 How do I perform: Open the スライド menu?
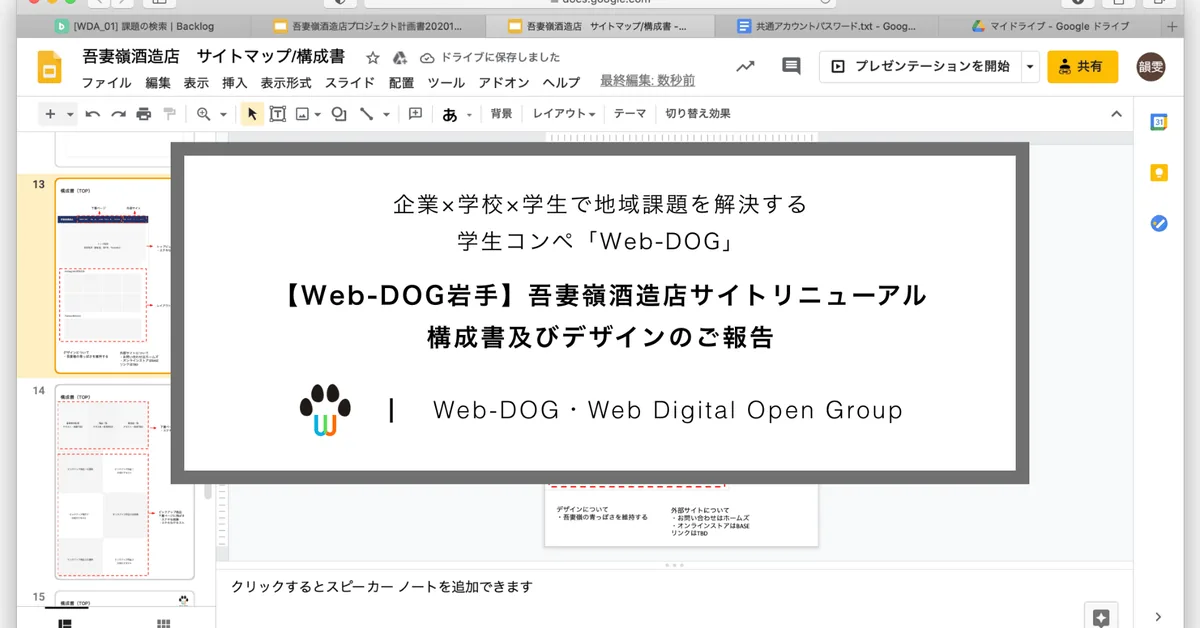point(350,82)
